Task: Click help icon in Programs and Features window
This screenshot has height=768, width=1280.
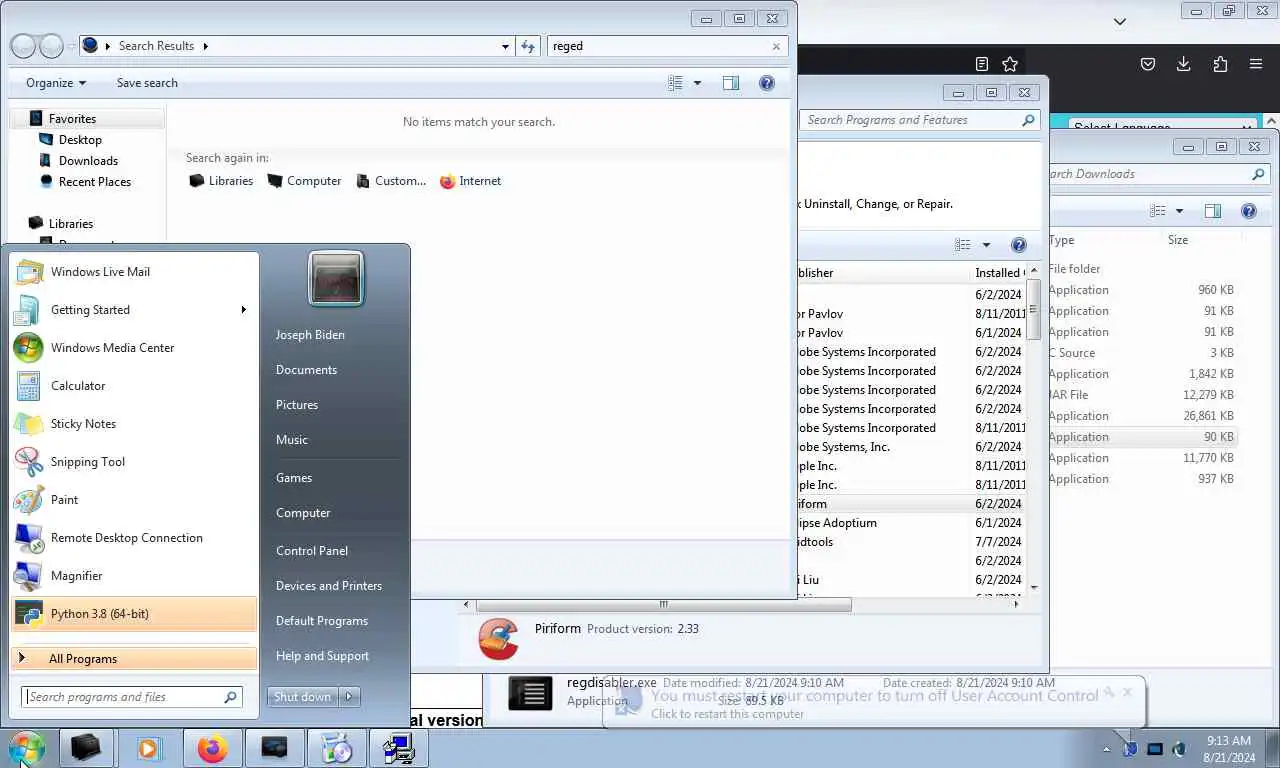Action: point(1019,245)
